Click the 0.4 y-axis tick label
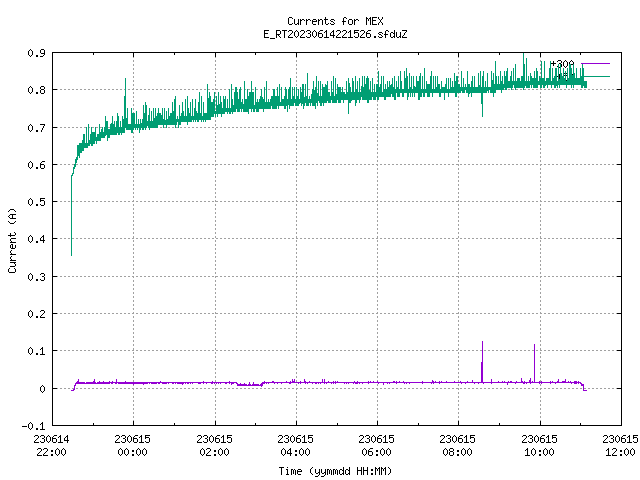This screenshot has height=480, width=640. point(36,239)
